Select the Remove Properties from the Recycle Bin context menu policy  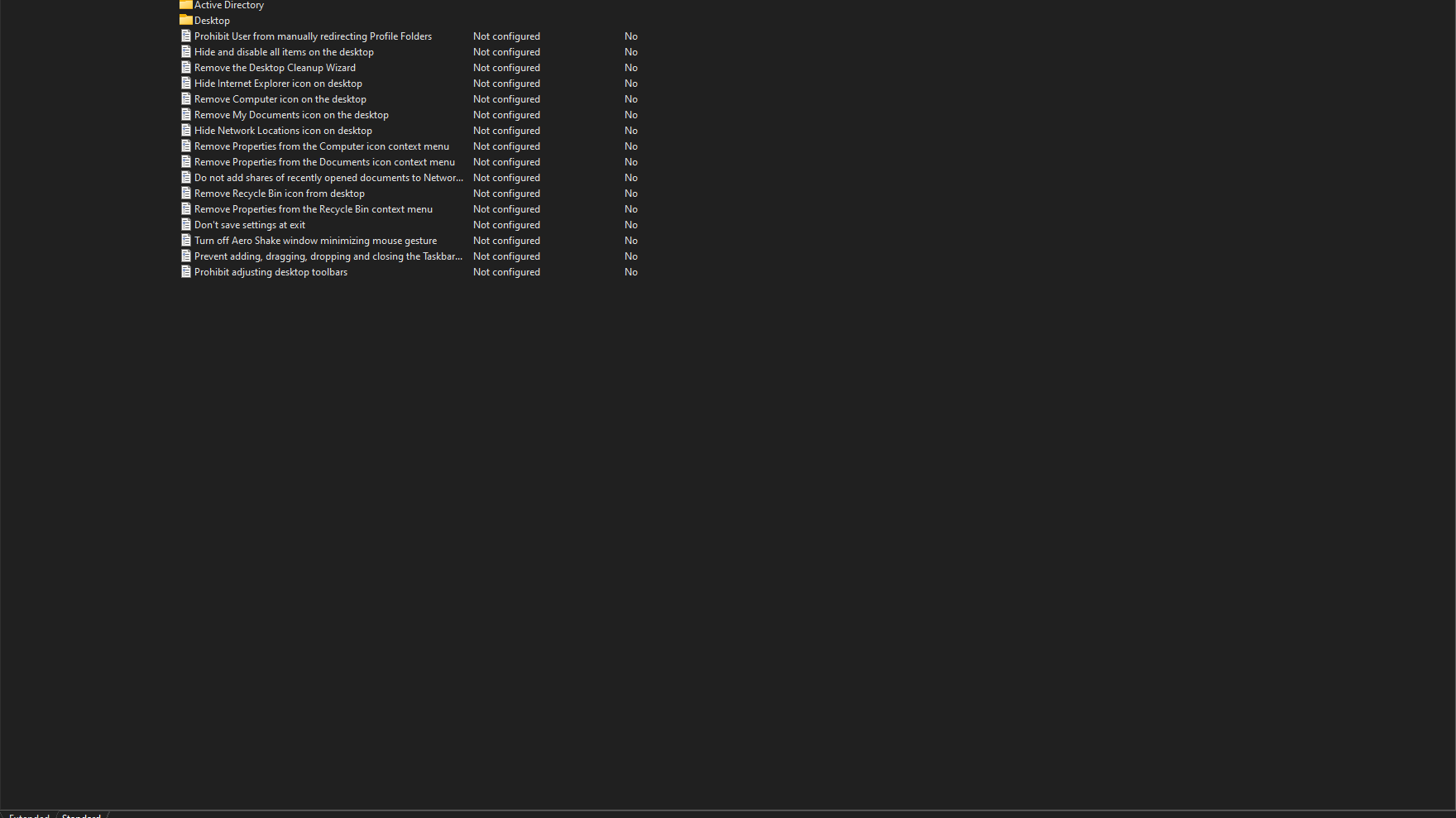pos(313,208)
